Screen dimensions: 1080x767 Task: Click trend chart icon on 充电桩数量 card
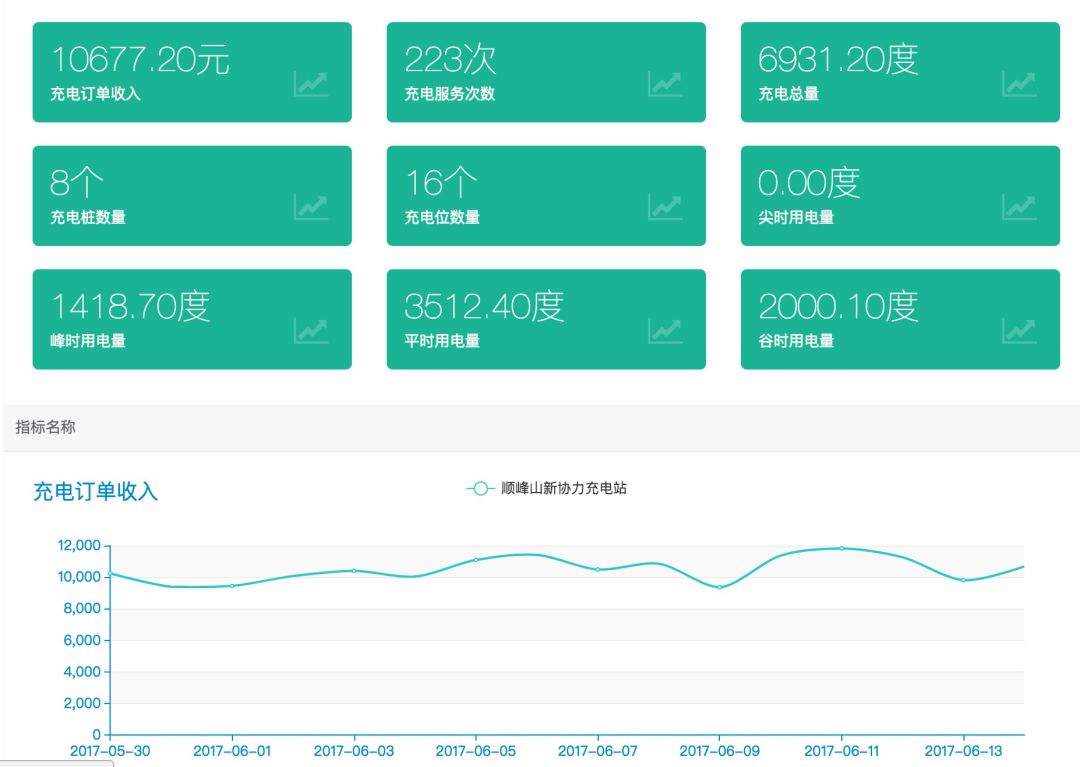[311, 207]
